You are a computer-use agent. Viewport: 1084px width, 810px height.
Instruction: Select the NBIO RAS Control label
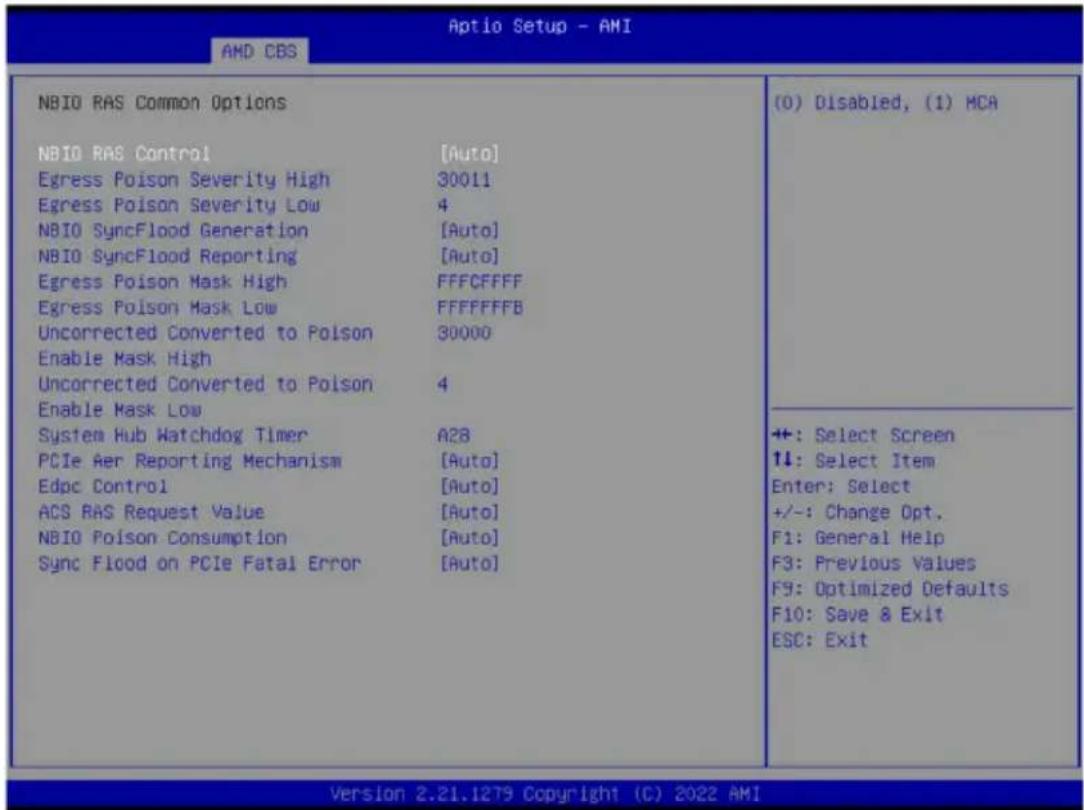pos(124,153)
